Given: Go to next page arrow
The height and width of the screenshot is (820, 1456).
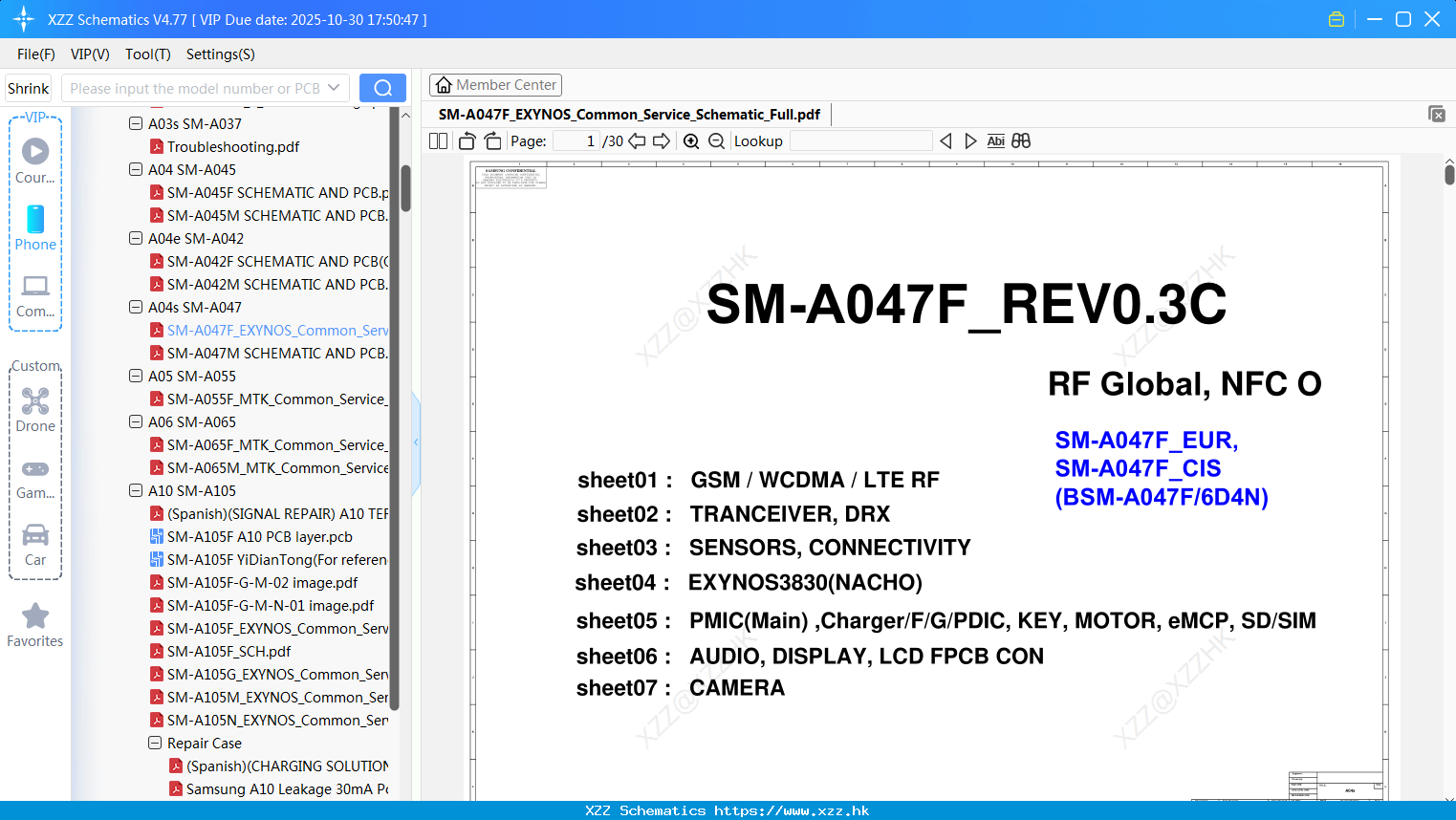Looking at the screenshot, I should pos(662,141).
